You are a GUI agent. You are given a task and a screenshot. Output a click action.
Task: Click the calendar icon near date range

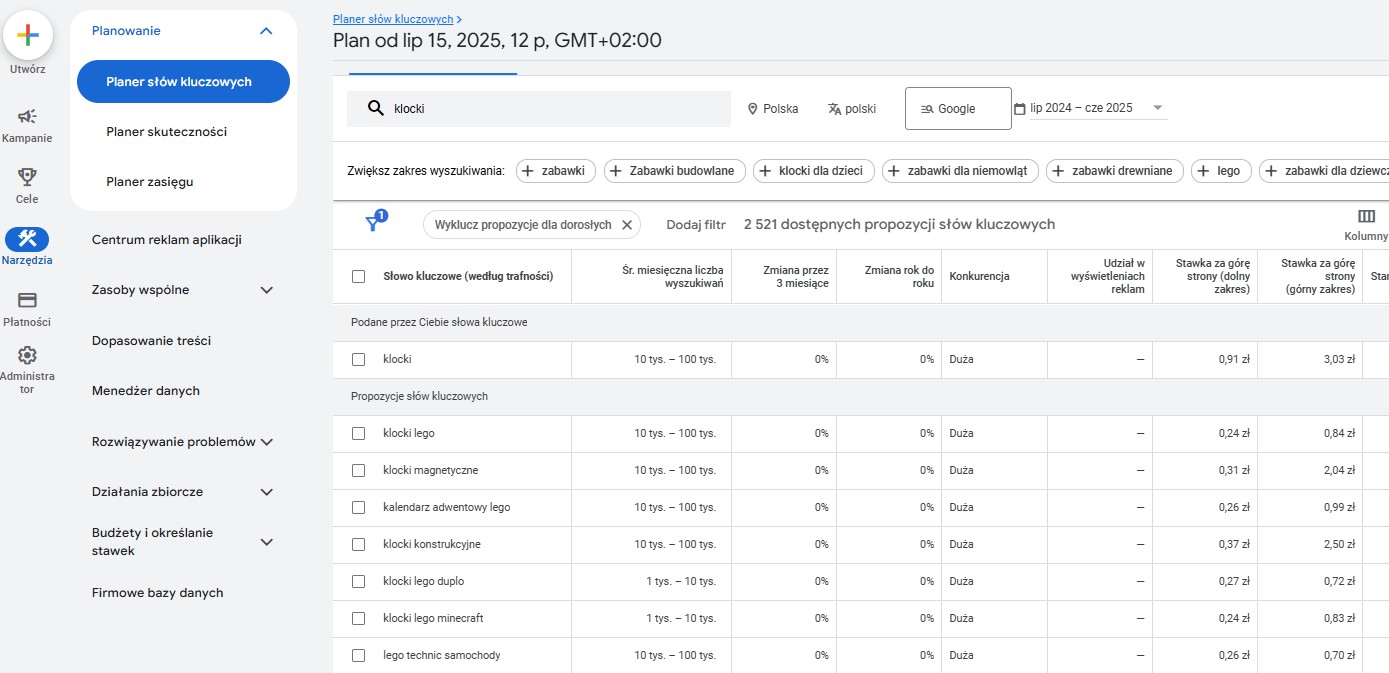[1020, 109]
